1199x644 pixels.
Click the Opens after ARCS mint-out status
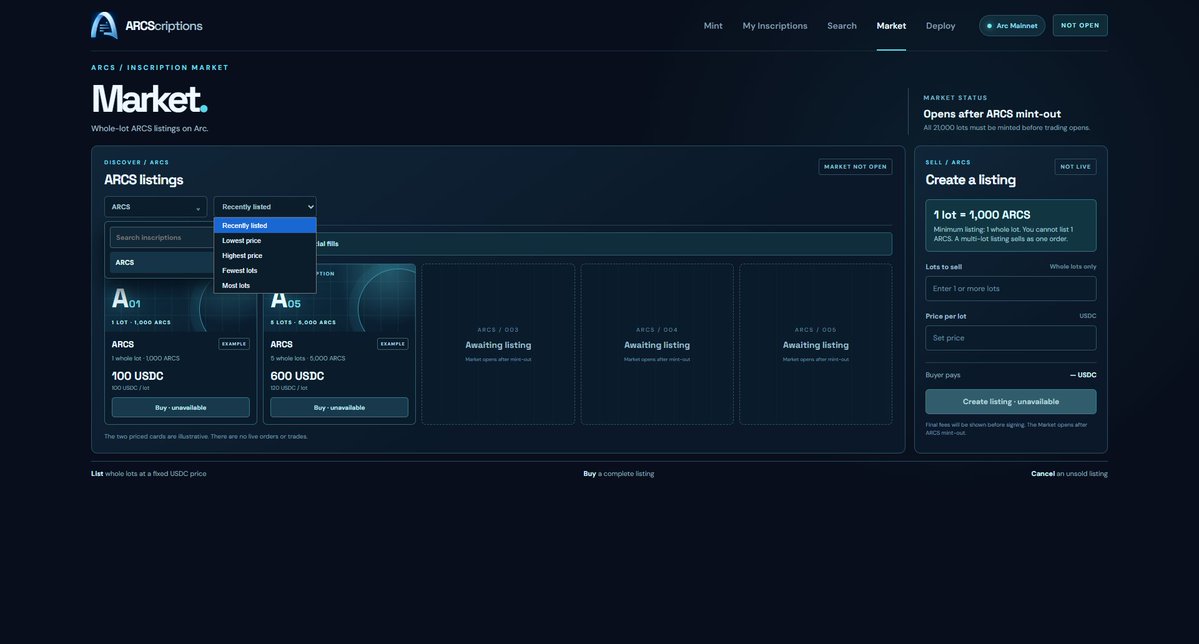click(992, 114)
